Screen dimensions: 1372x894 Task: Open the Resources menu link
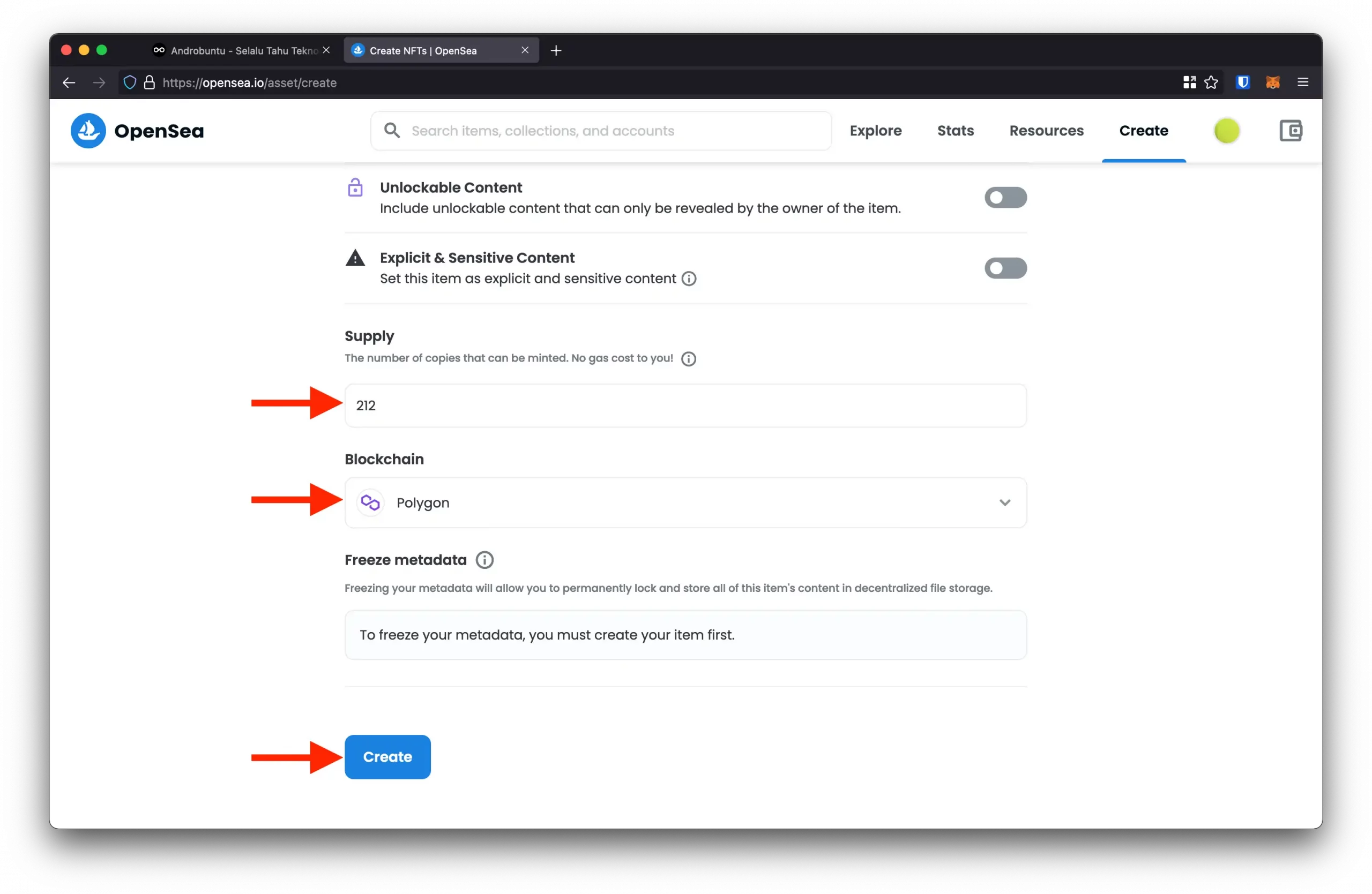tap(1046, 131)
